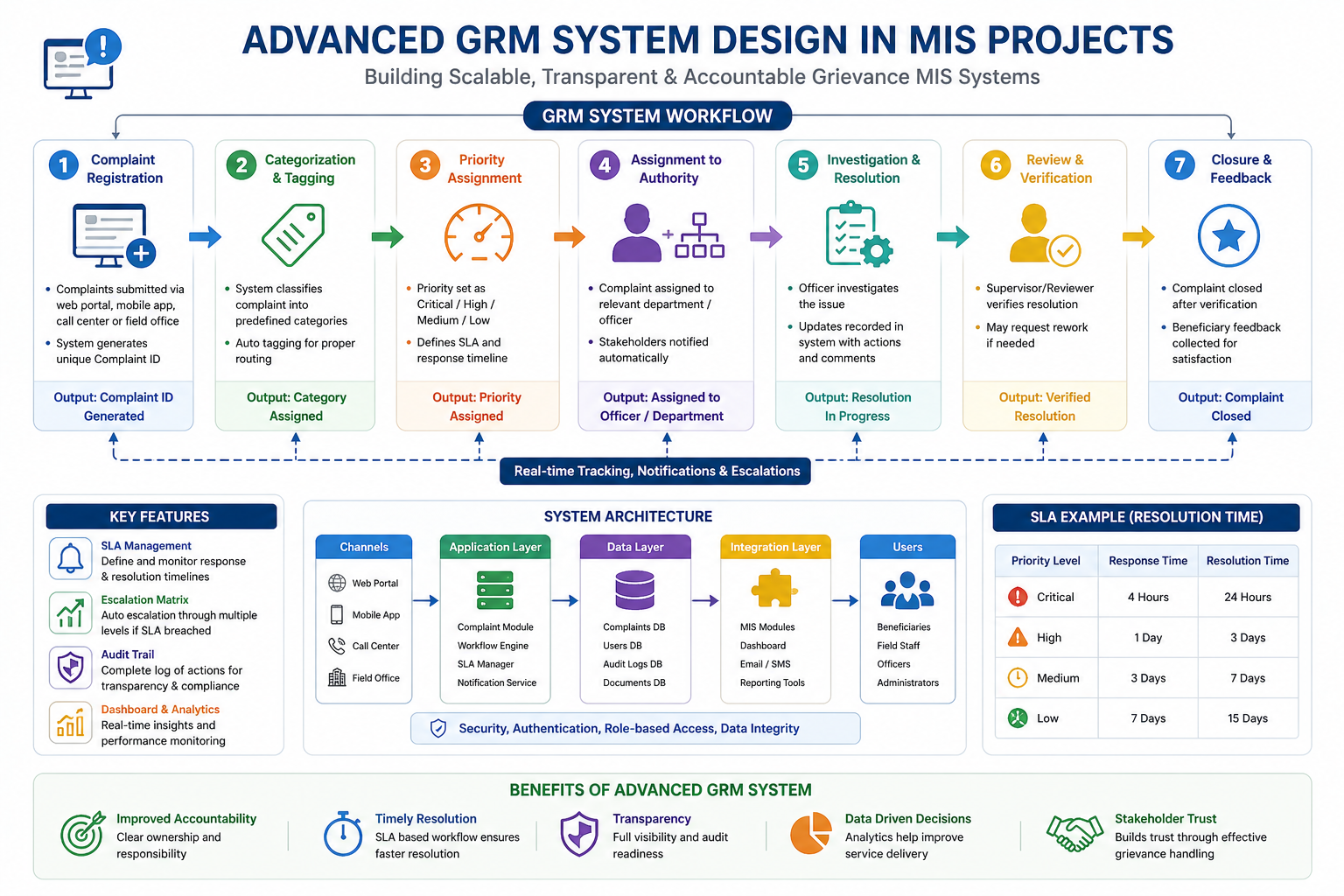Click the Review & Verification user-check icon
Image resolution: width=1344 pixels, height=896 pixels.
click(x=1044, y=234)
